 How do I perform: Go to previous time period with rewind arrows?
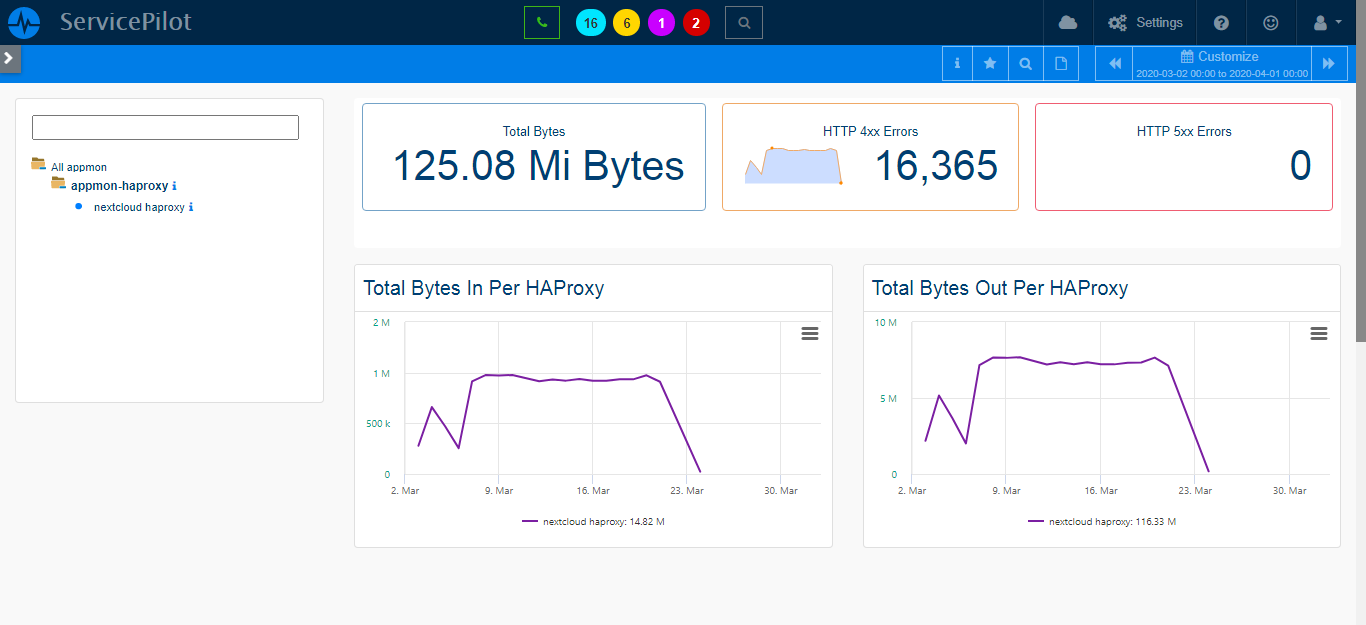click(x=1114, y=63)
